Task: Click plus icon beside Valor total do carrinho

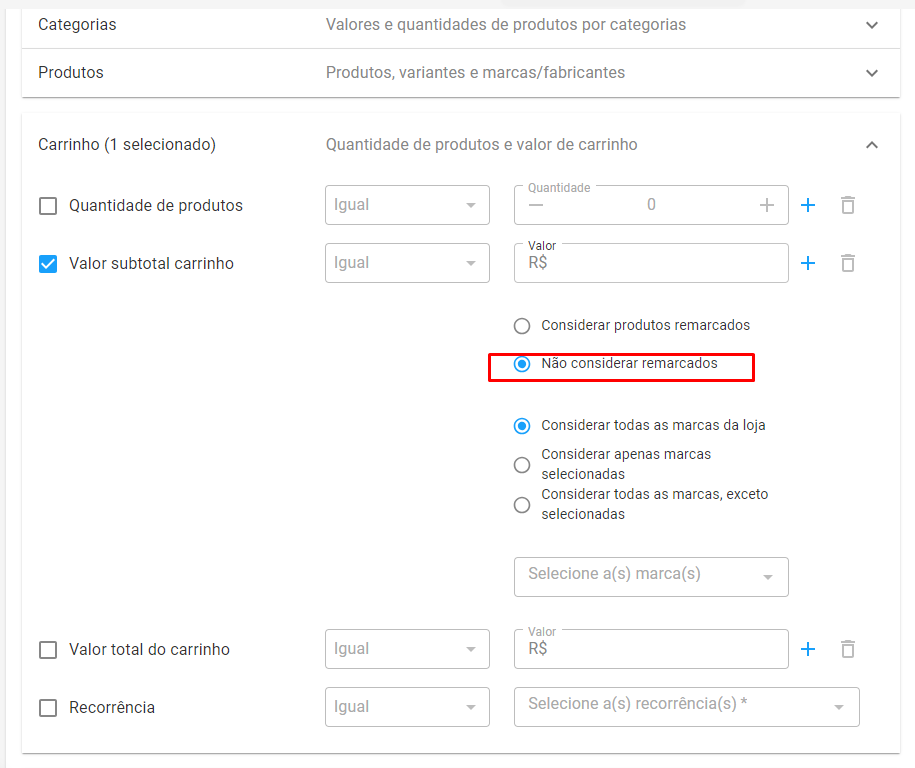Action: coord(808,649)
